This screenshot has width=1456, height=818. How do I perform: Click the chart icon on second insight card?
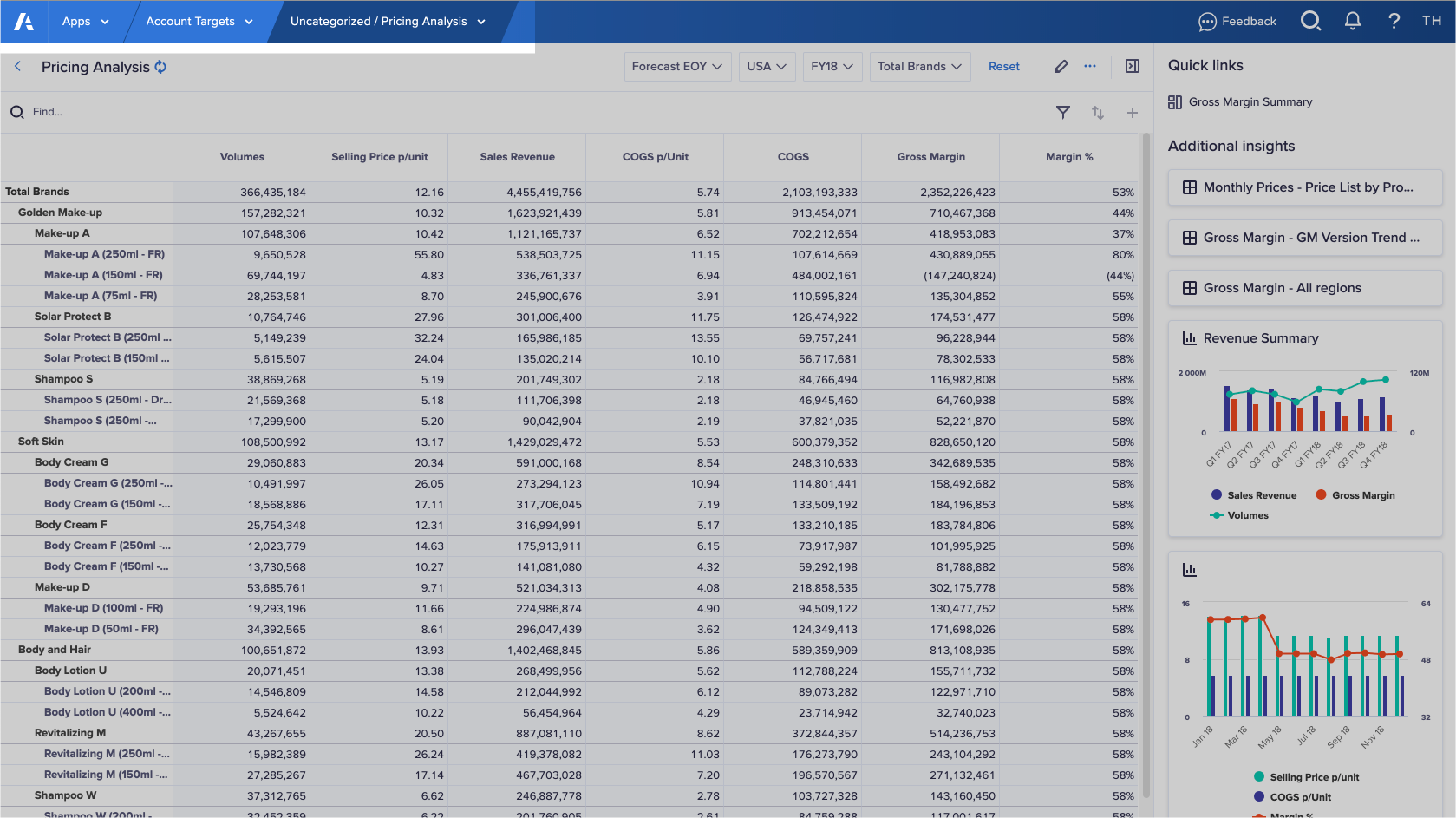[x=1190, y=570]
